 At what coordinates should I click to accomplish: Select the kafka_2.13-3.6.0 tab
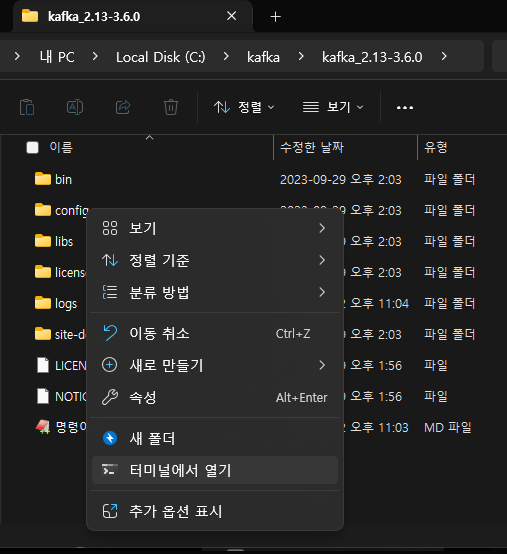132,17
